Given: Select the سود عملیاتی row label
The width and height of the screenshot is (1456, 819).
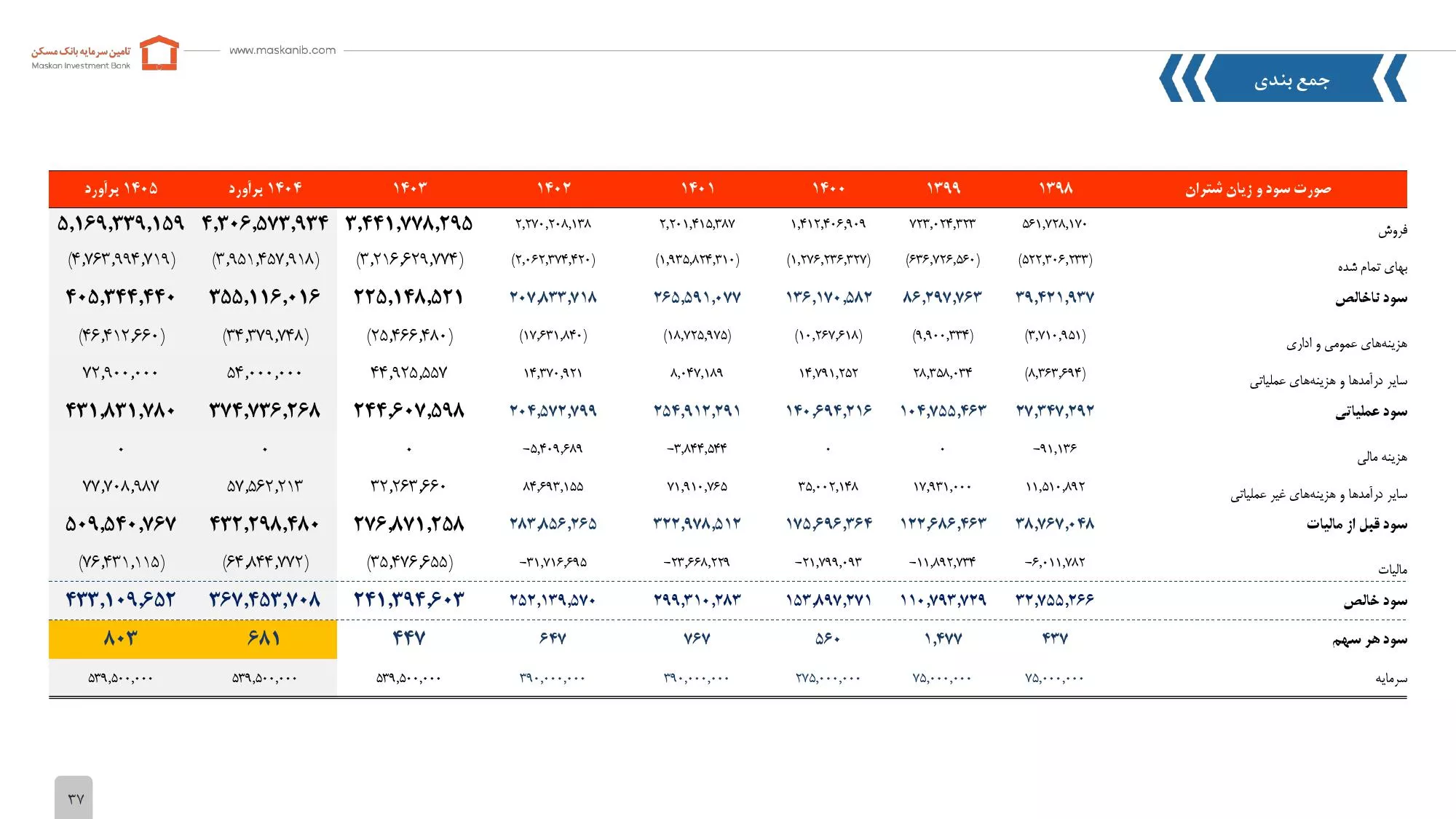Looking at the screenshot, I should point(1371,412).
